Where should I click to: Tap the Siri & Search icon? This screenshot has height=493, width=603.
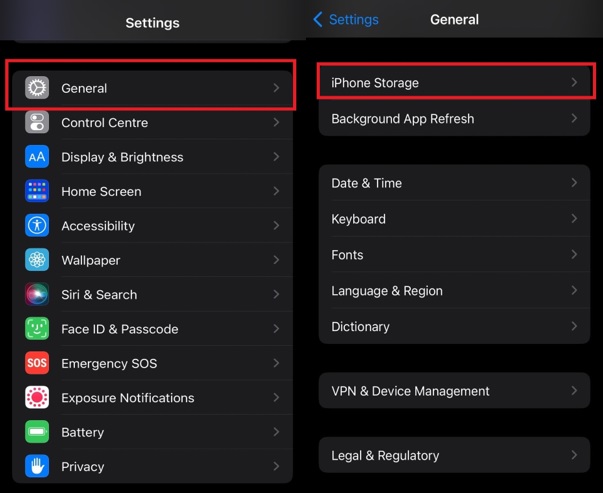point(37,295)
